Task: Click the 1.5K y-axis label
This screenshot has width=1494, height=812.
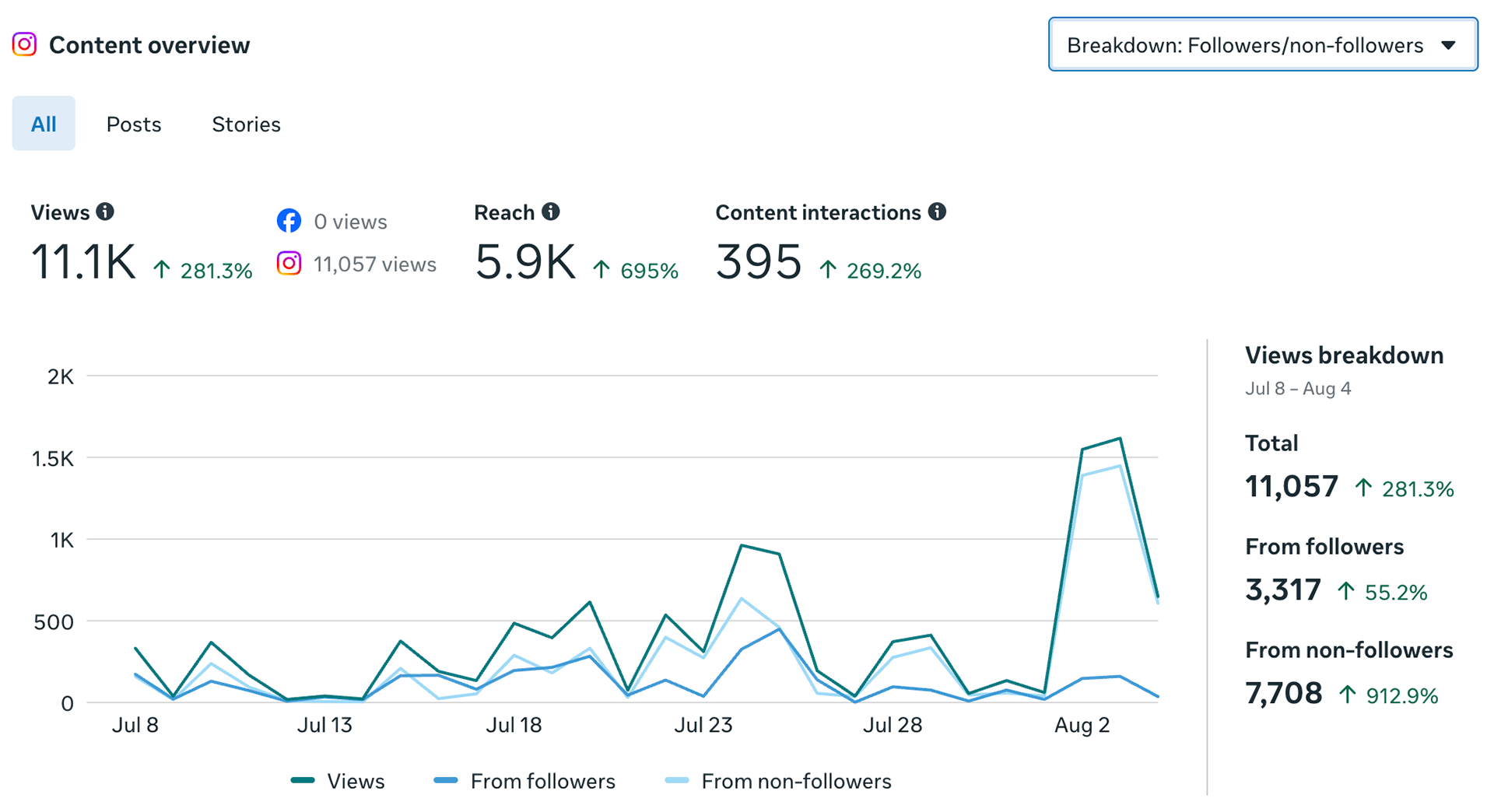Action: tap(53, 459)
